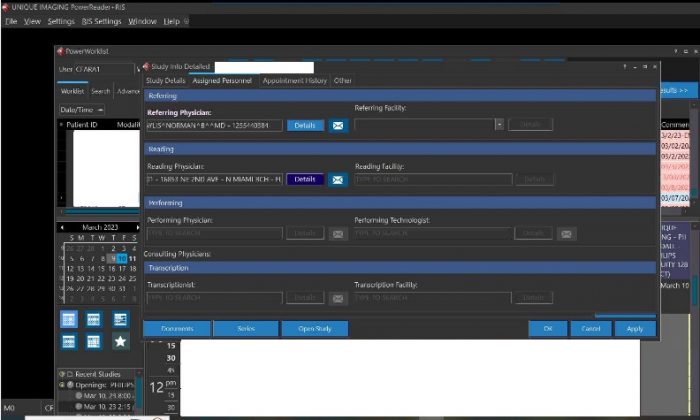This screenshot has height=420, width=700.
Task: Select March 22 in the calendar
Action: [101, 279]
